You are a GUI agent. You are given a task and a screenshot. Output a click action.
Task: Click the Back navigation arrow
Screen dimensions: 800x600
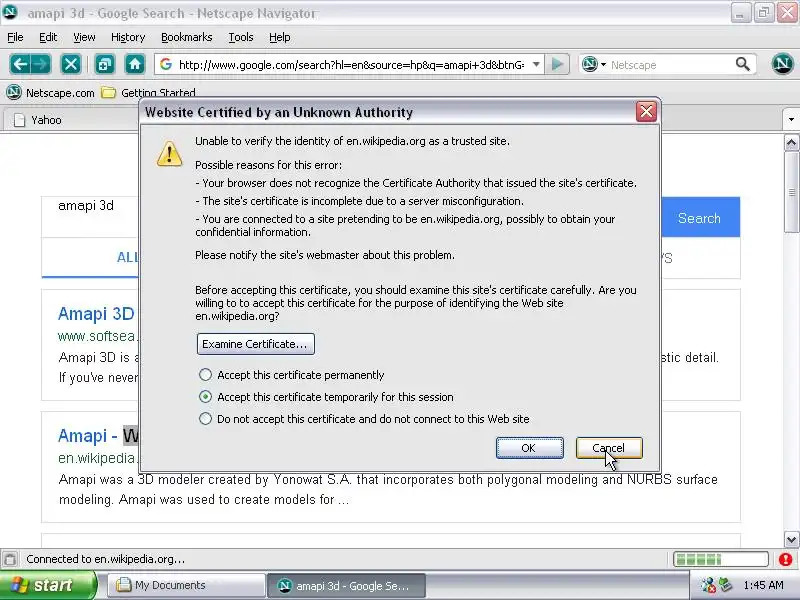coord(19,64)
